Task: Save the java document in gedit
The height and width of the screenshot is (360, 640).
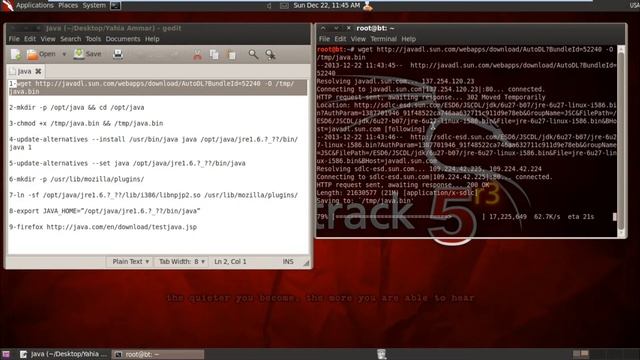Action: point(87,54)
